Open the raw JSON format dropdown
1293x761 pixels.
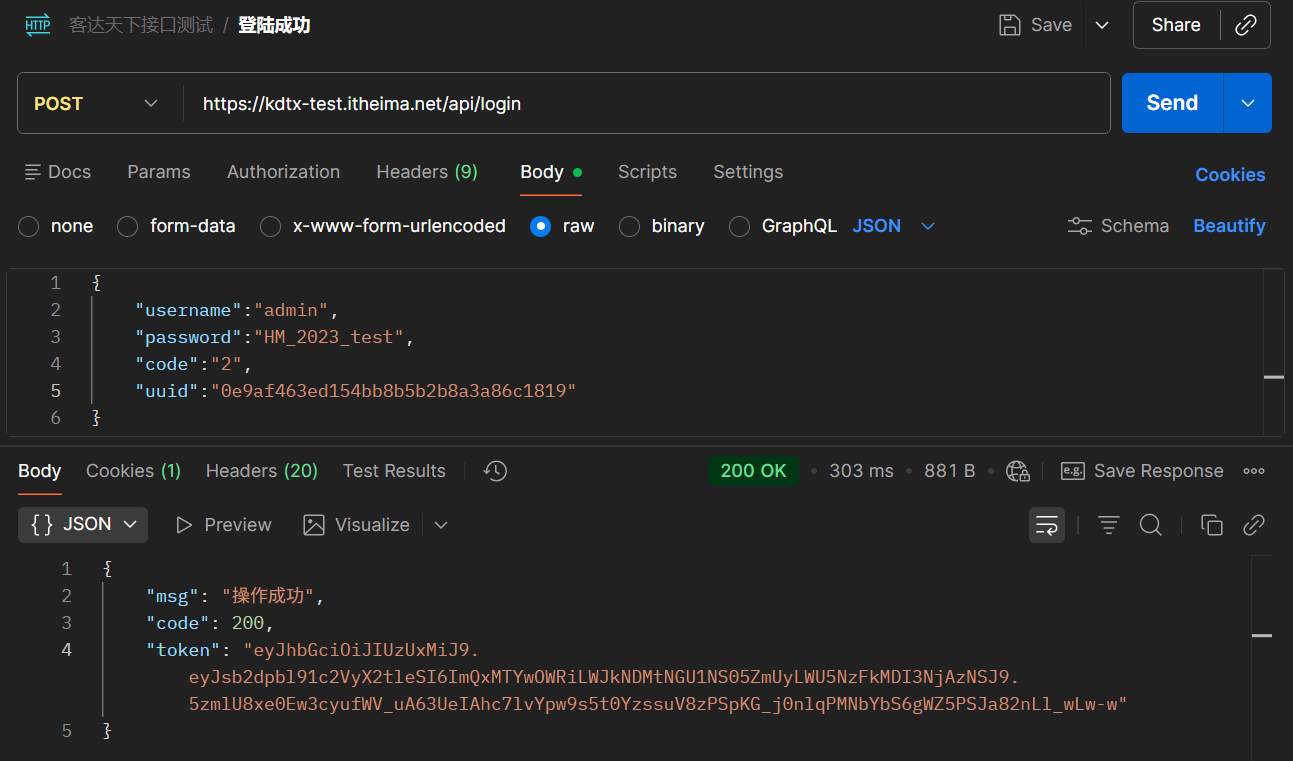point(893,226)
